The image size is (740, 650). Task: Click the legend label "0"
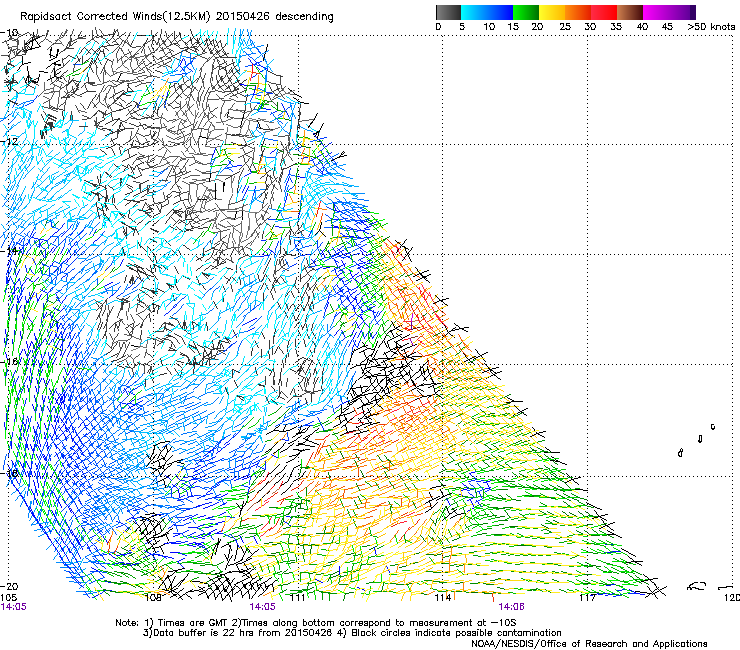coord(438,27)
